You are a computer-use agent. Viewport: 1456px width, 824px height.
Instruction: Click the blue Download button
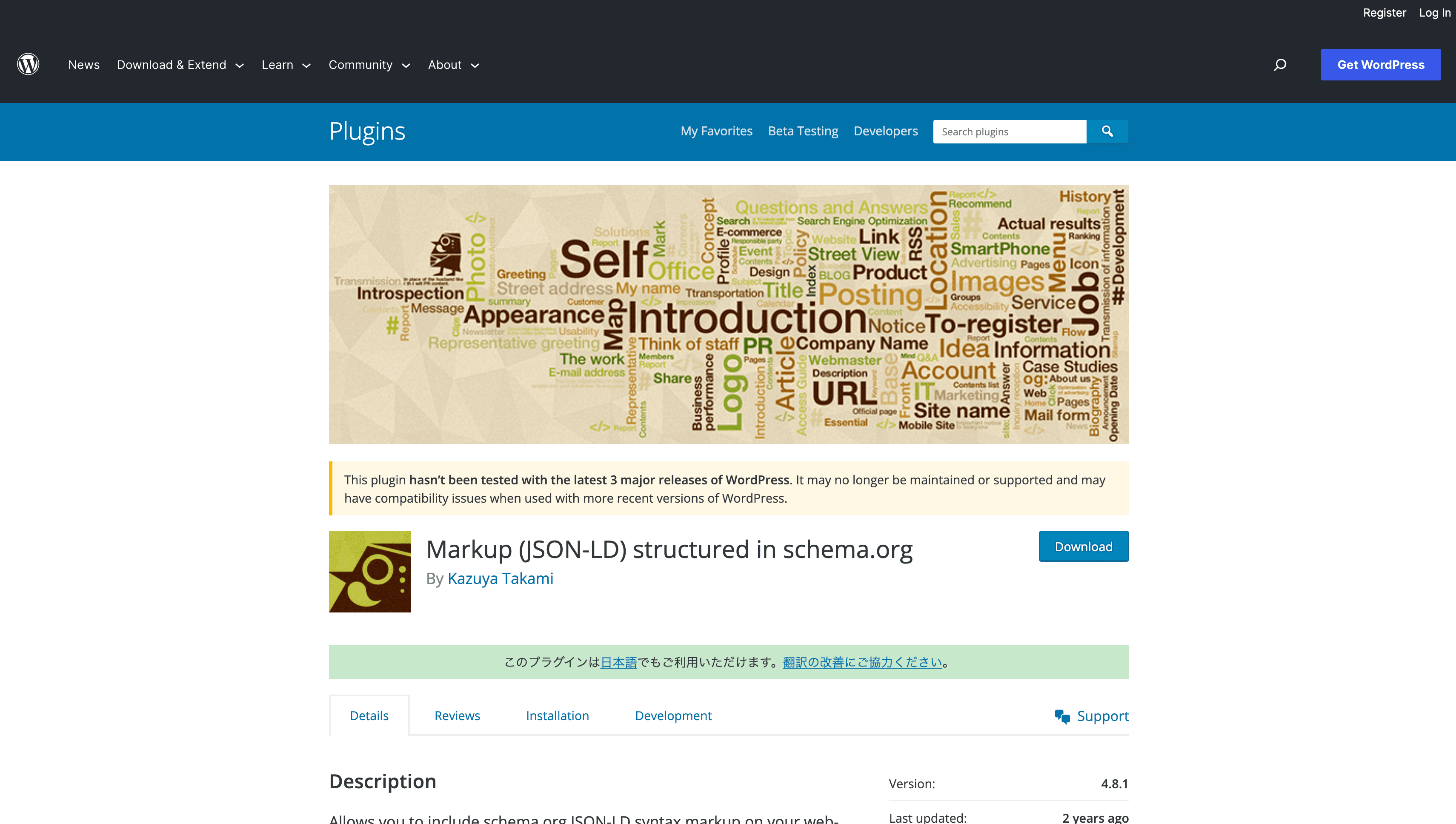1084,546
